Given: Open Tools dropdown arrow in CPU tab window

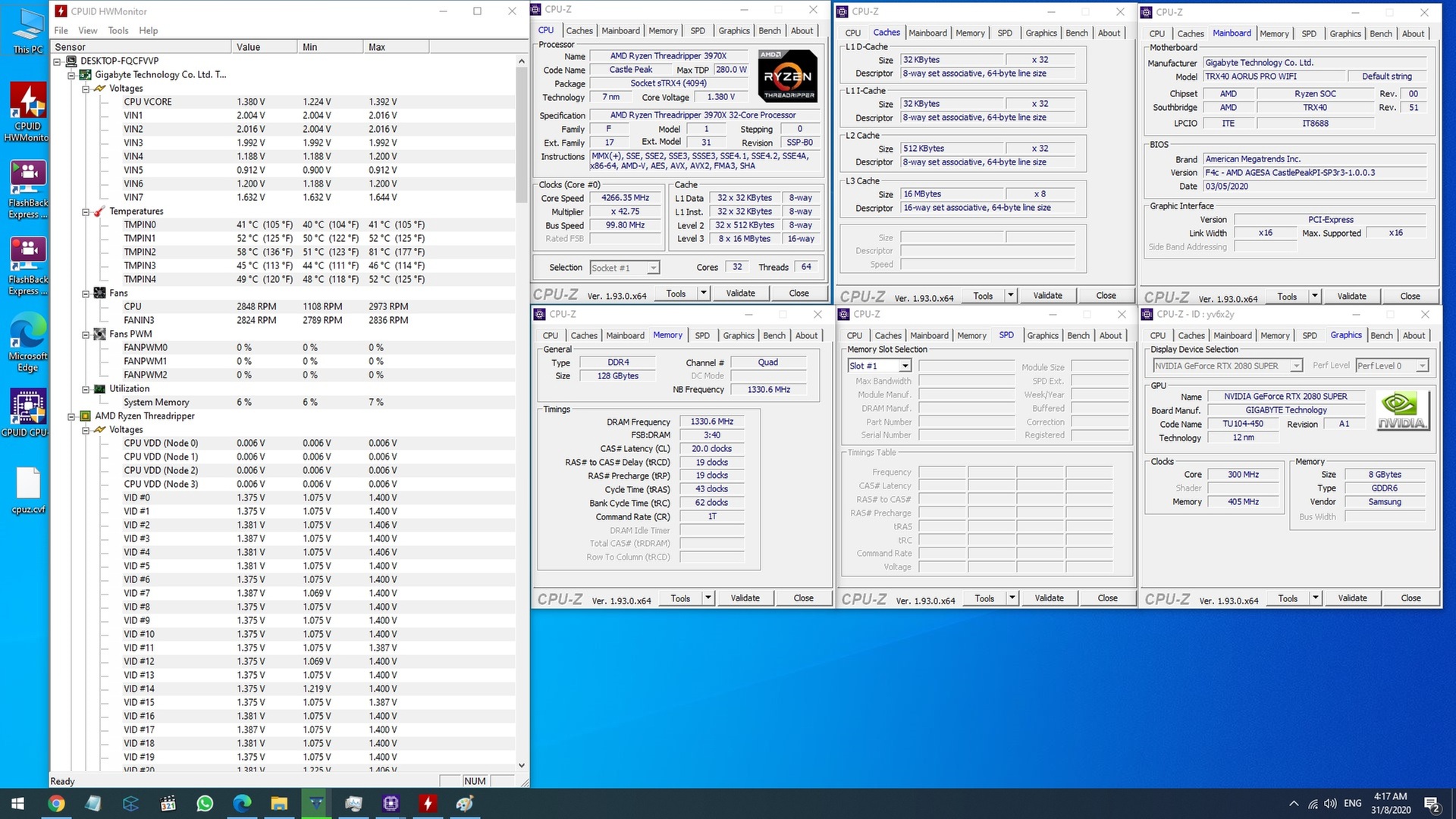Looking at the screenshot, I should click(703, 293).
